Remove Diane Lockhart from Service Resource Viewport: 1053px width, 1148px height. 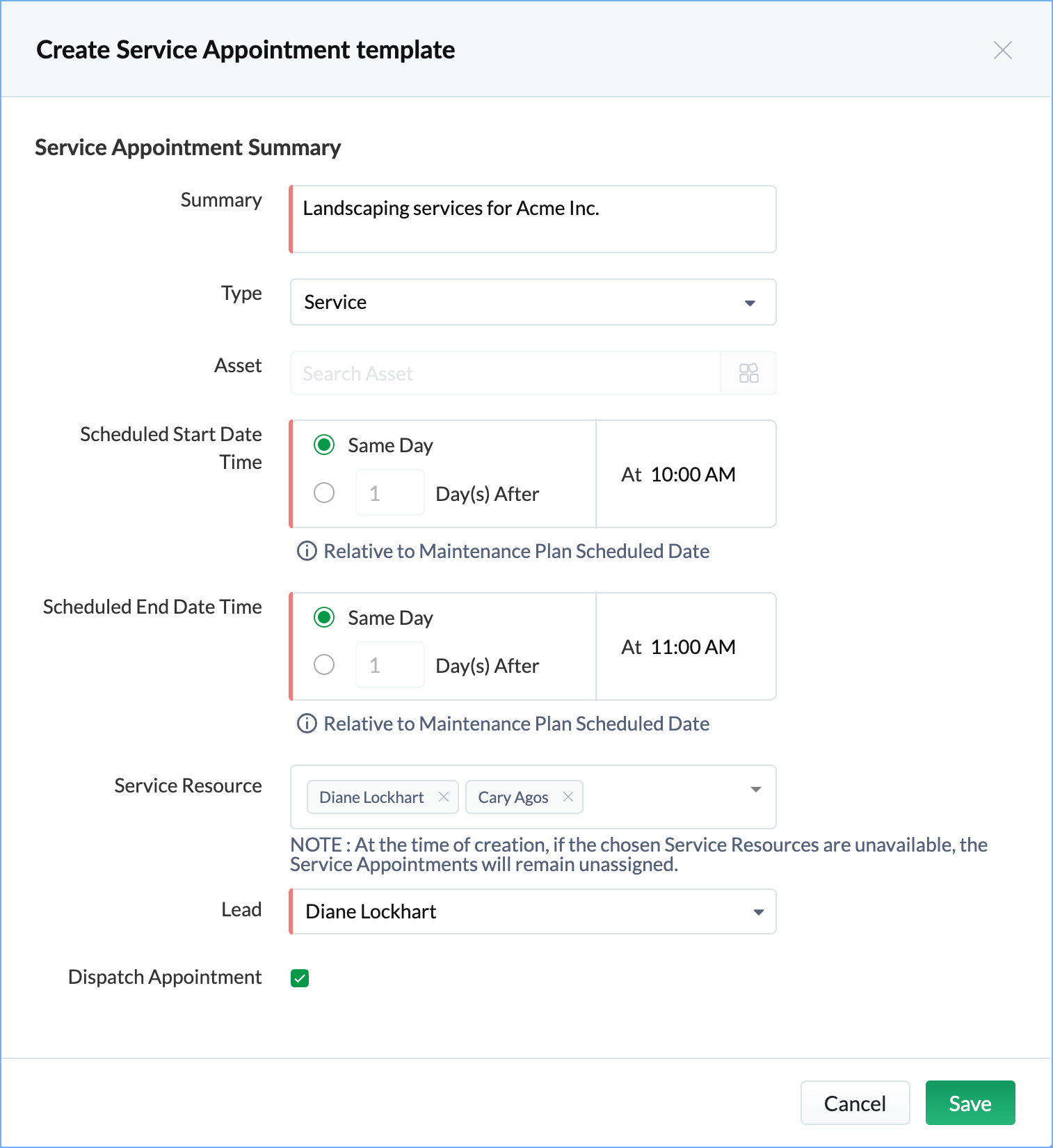tap(443, 797)
